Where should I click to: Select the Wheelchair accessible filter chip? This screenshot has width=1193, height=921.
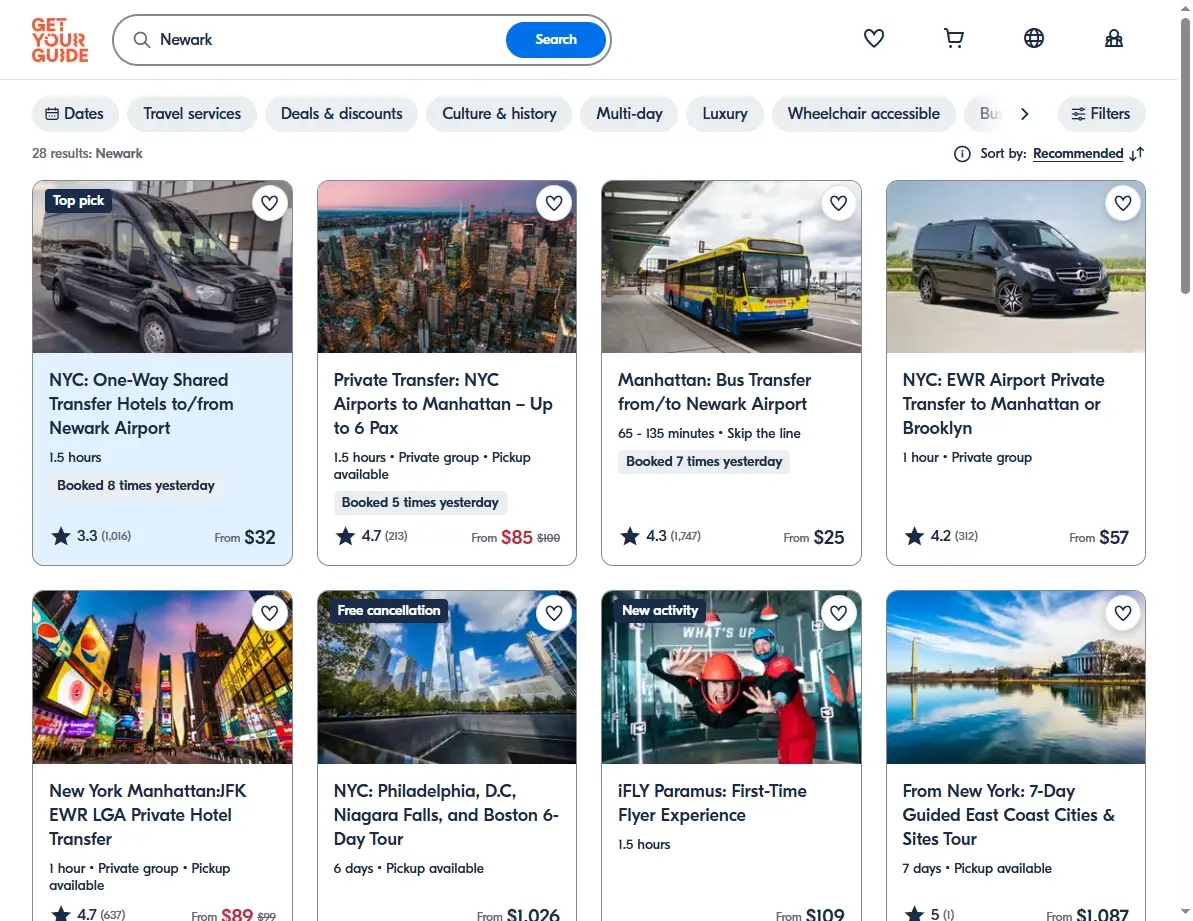click(864, 113)
